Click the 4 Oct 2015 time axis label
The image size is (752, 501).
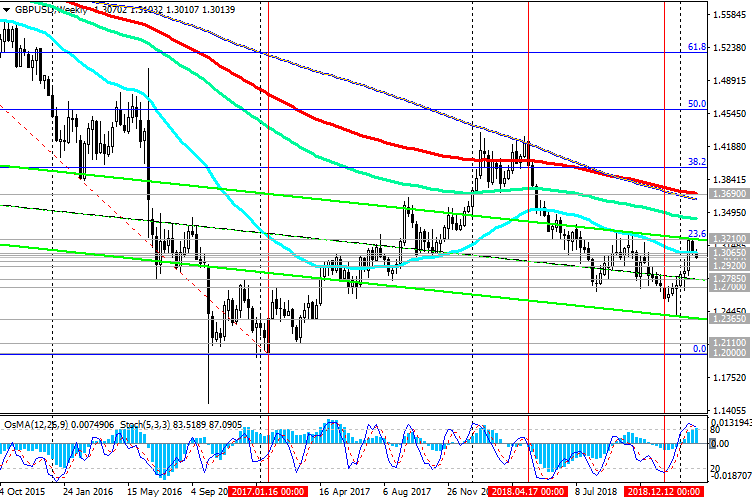(x=23, y=492)
